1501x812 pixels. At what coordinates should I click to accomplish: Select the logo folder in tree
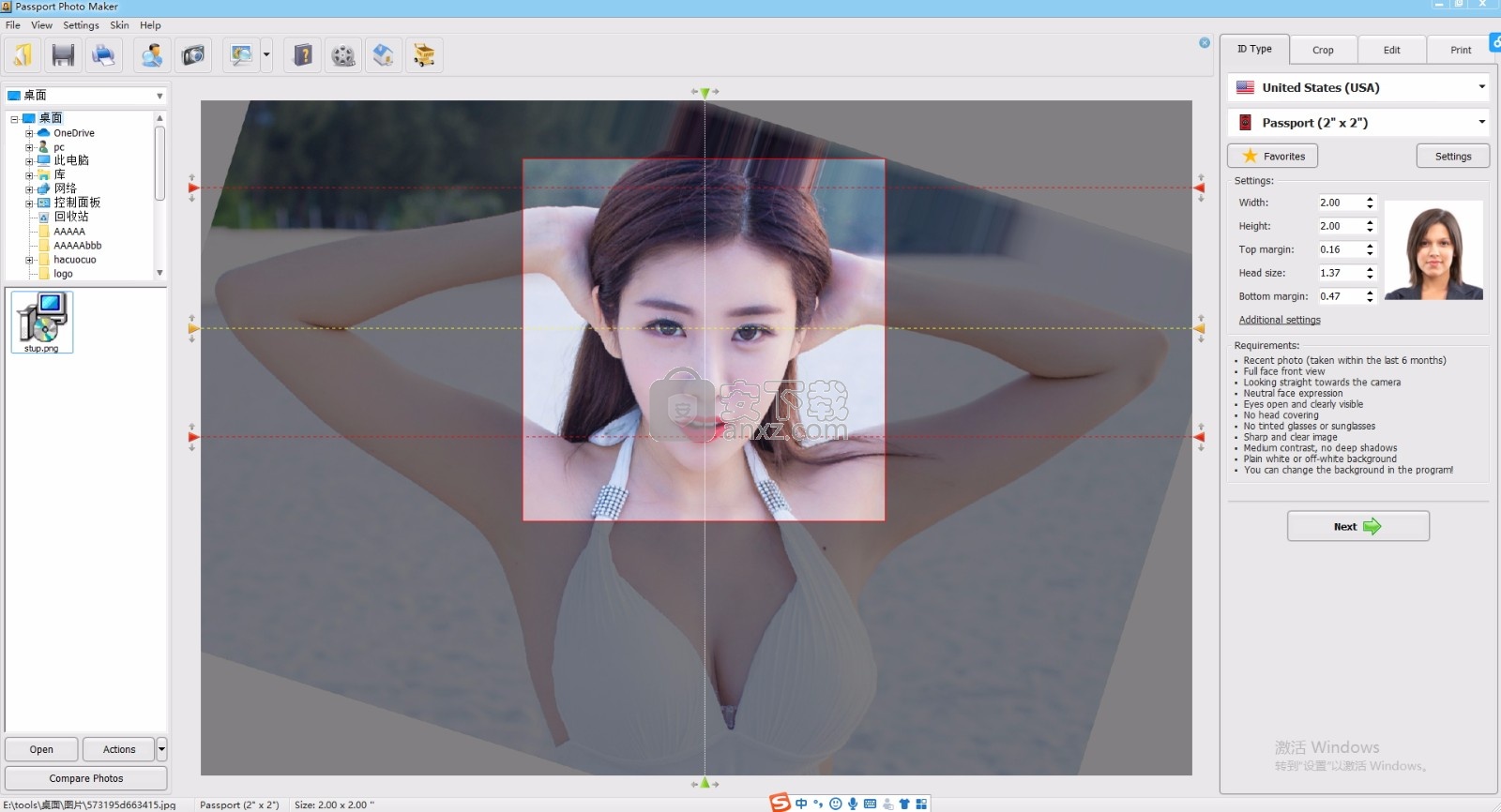(x=63, y=274)
